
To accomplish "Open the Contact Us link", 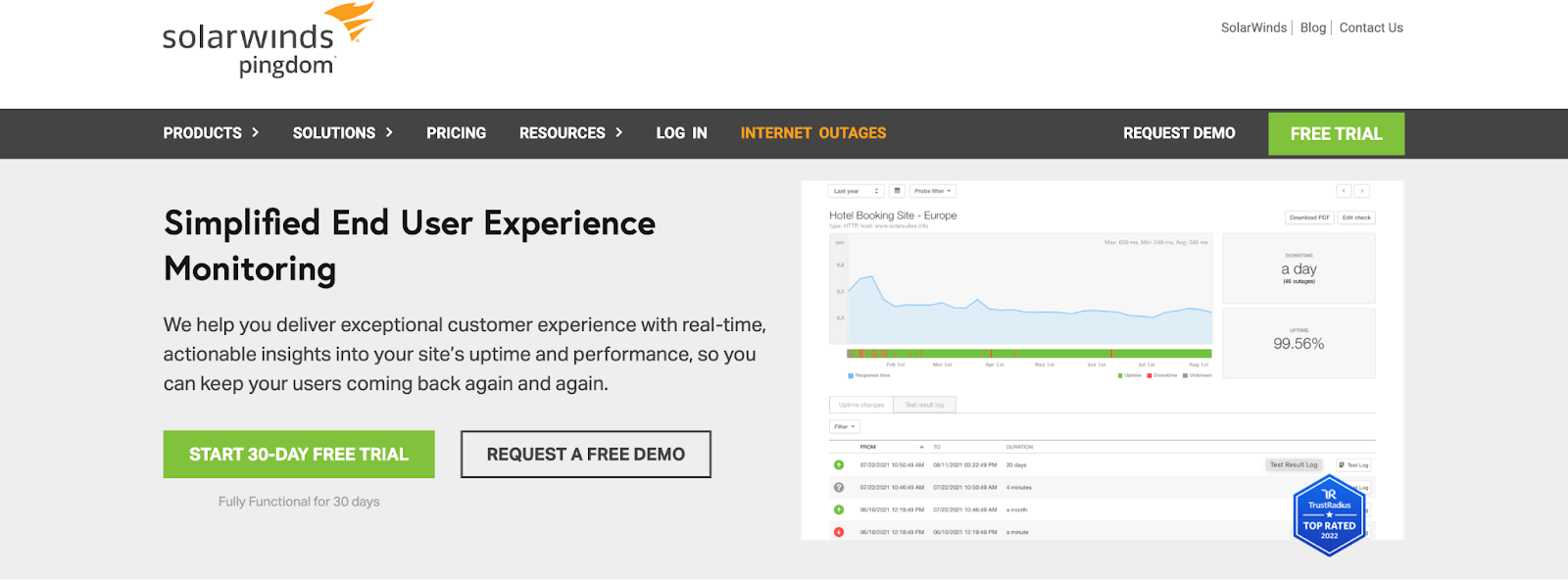I will (x=1371, y=27).
